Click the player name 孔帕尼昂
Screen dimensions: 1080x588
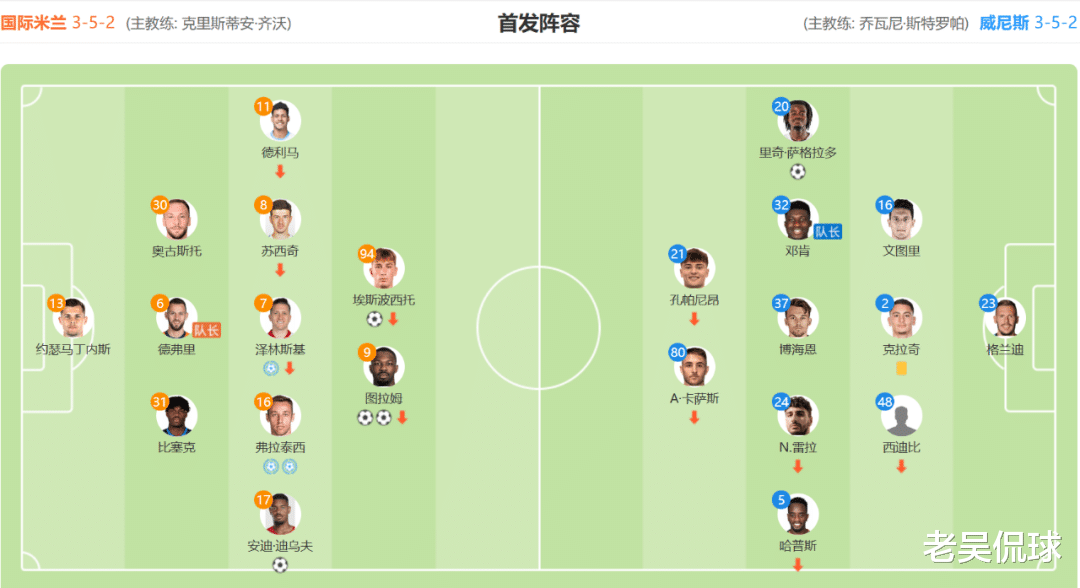[694, 300]
